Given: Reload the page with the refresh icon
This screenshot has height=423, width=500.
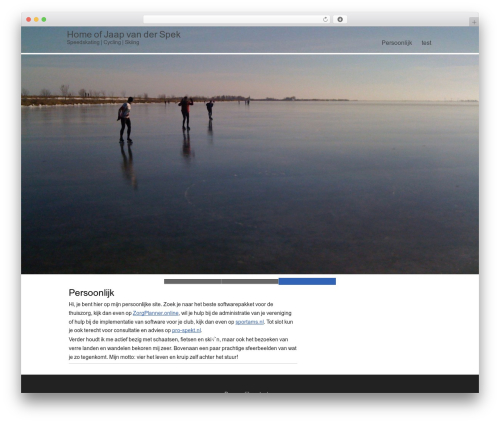Looking at the screenshot, I should (x=325, y=19).
